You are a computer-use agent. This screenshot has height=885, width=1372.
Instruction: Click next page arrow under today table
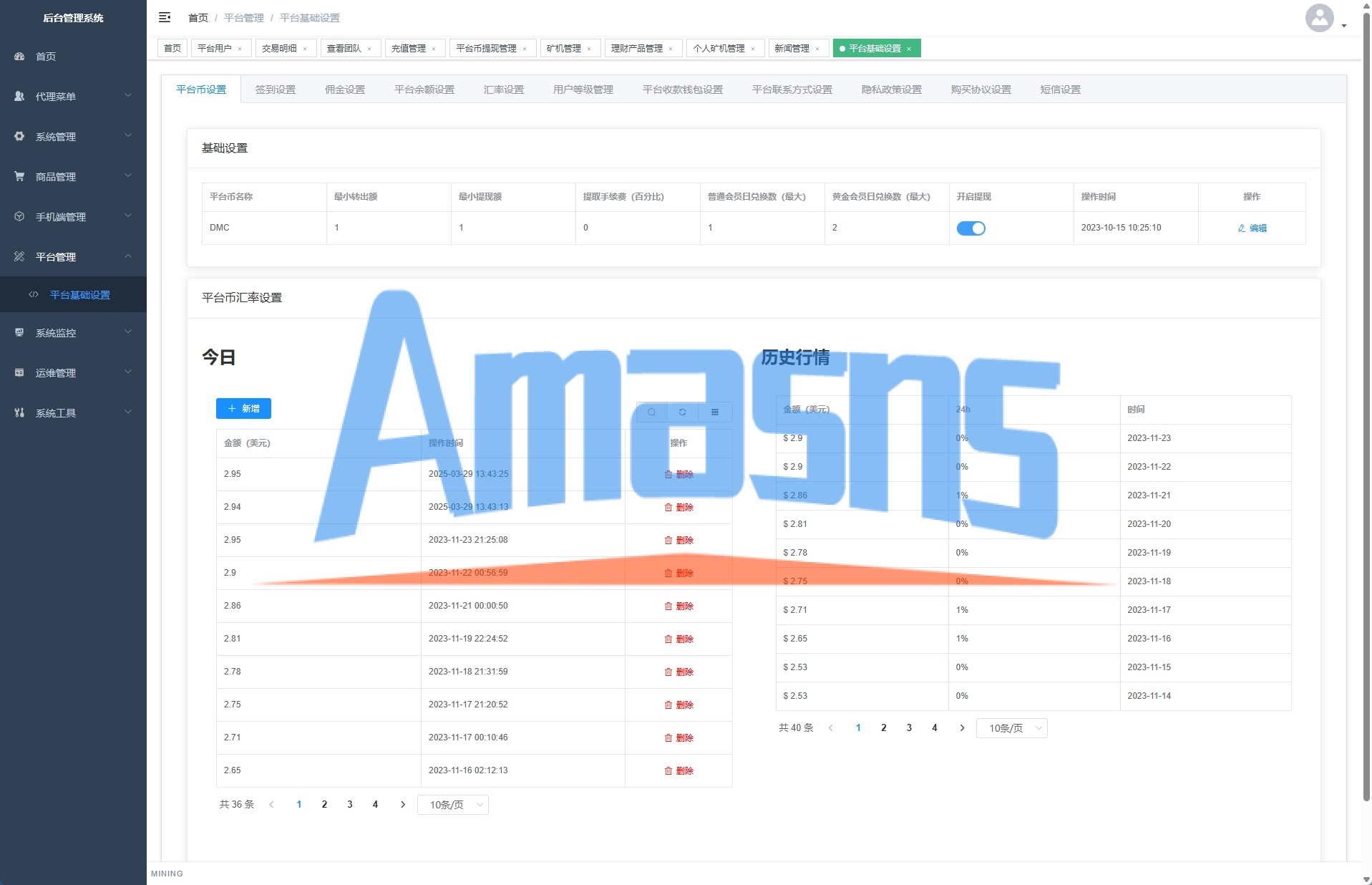[403, 805]
